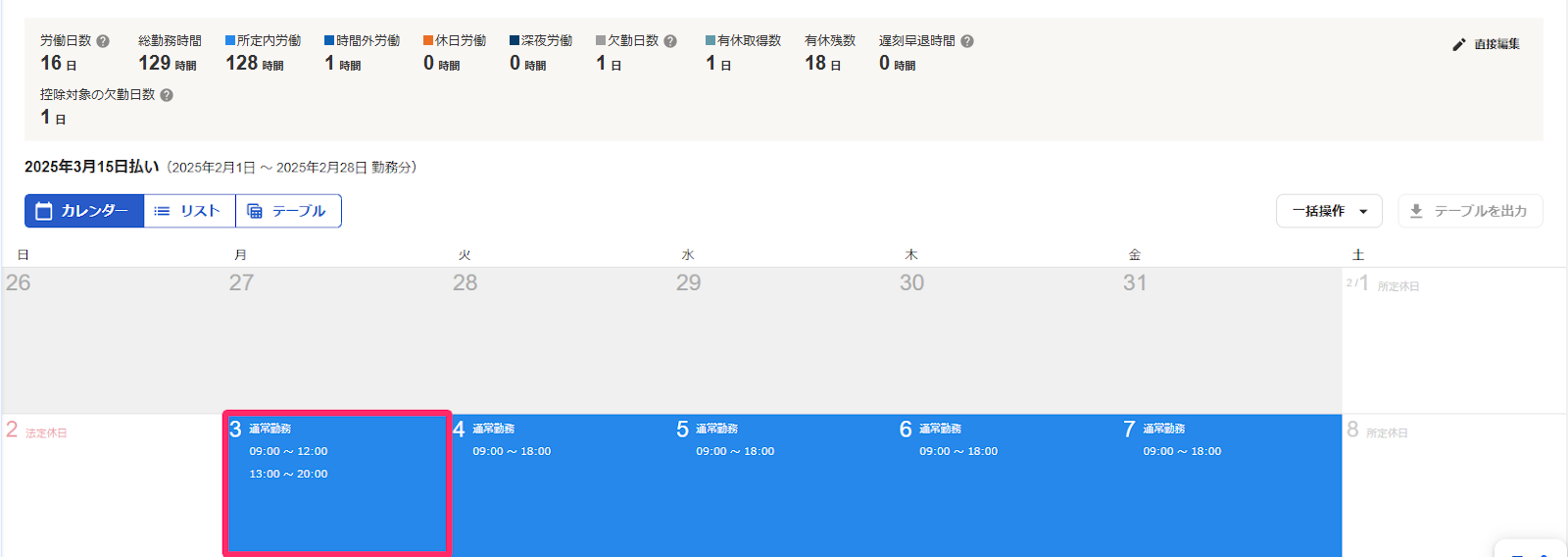Click help icon beside 控除対象の欠勤日数
This screenshot has width=1568, height=557.
tap(167, 95)
